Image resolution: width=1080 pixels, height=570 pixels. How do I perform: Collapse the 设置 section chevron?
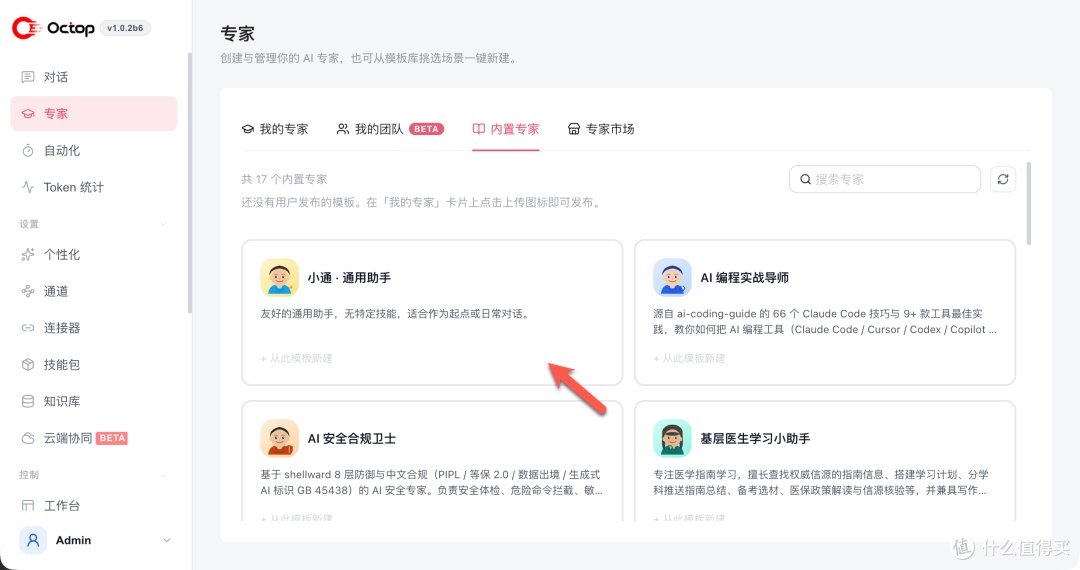(x=164, y=224)
